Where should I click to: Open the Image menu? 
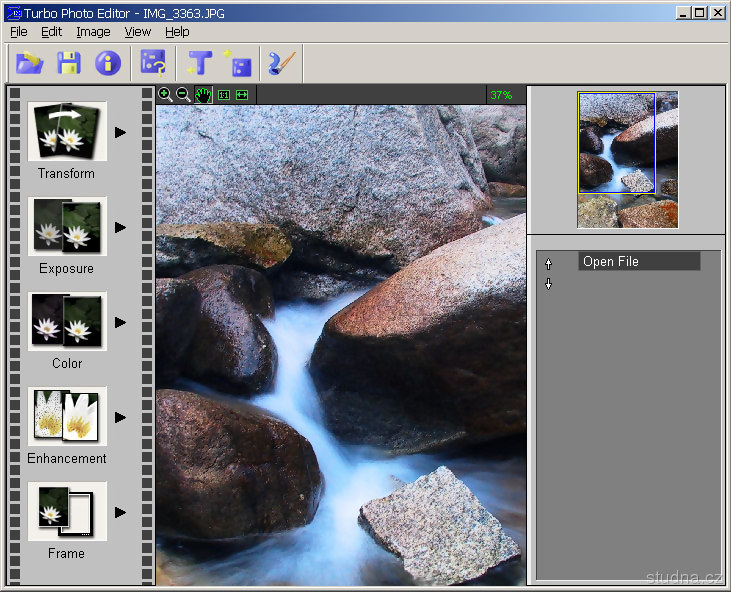(x=93, y=32)
